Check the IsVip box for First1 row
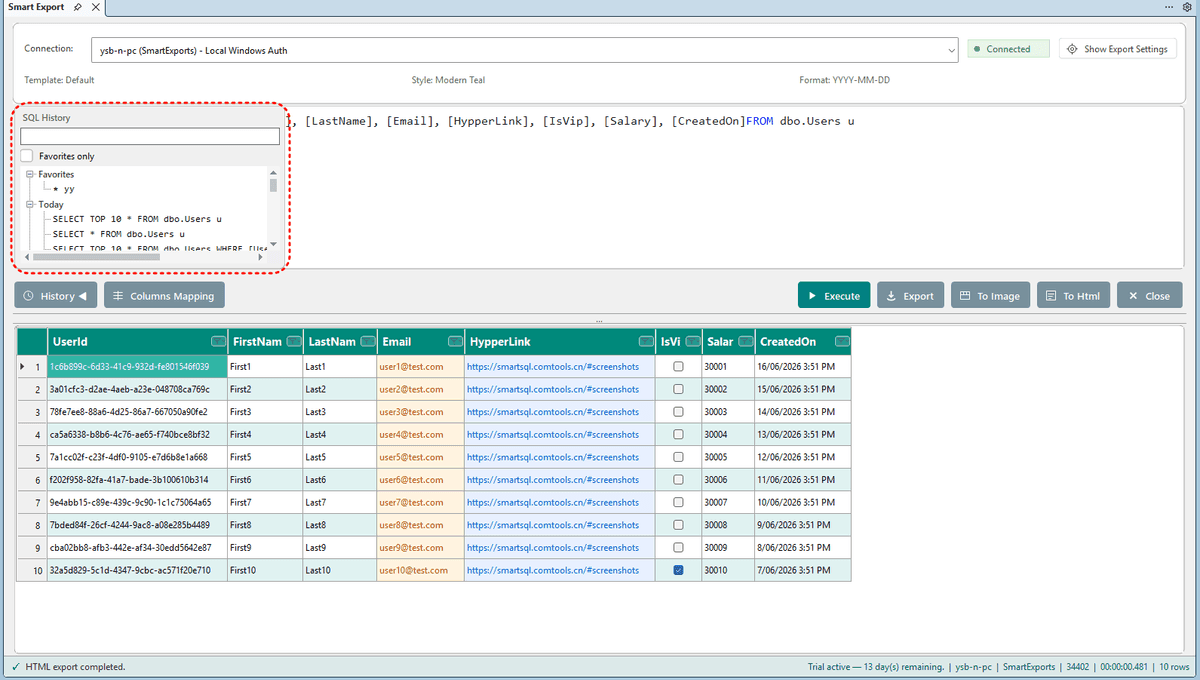 679,367
